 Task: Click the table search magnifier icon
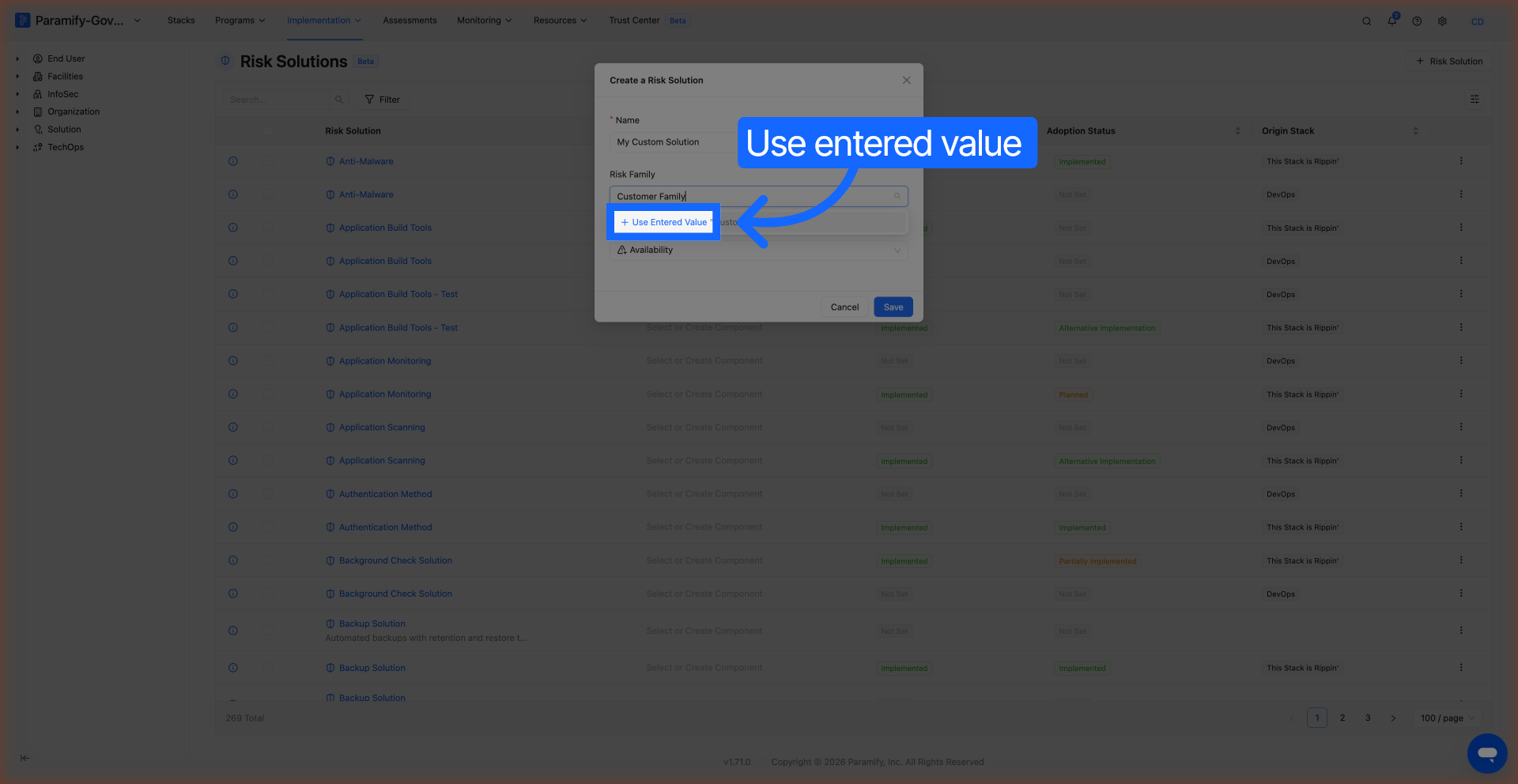point(339,100)
